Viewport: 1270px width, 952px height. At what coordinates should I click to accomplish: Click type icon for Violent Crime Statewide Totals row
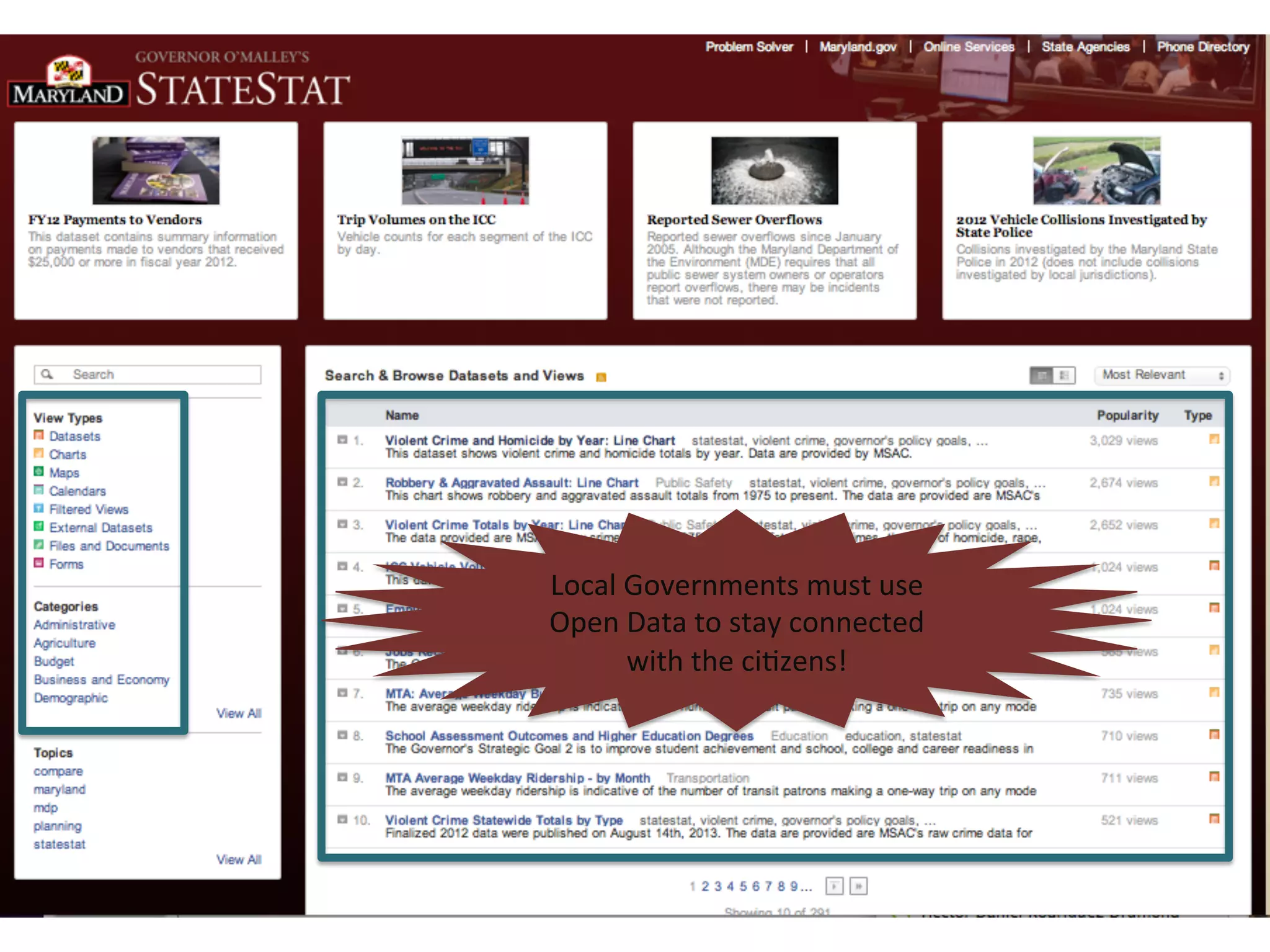[x=1214, y=819]
